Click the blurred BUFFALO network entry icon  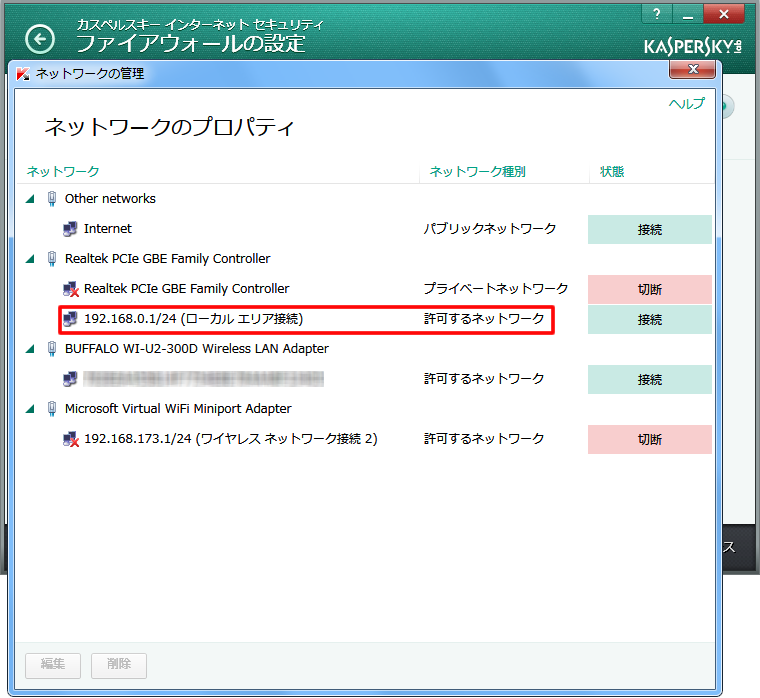pyautogui.click(x=70, y=379)
